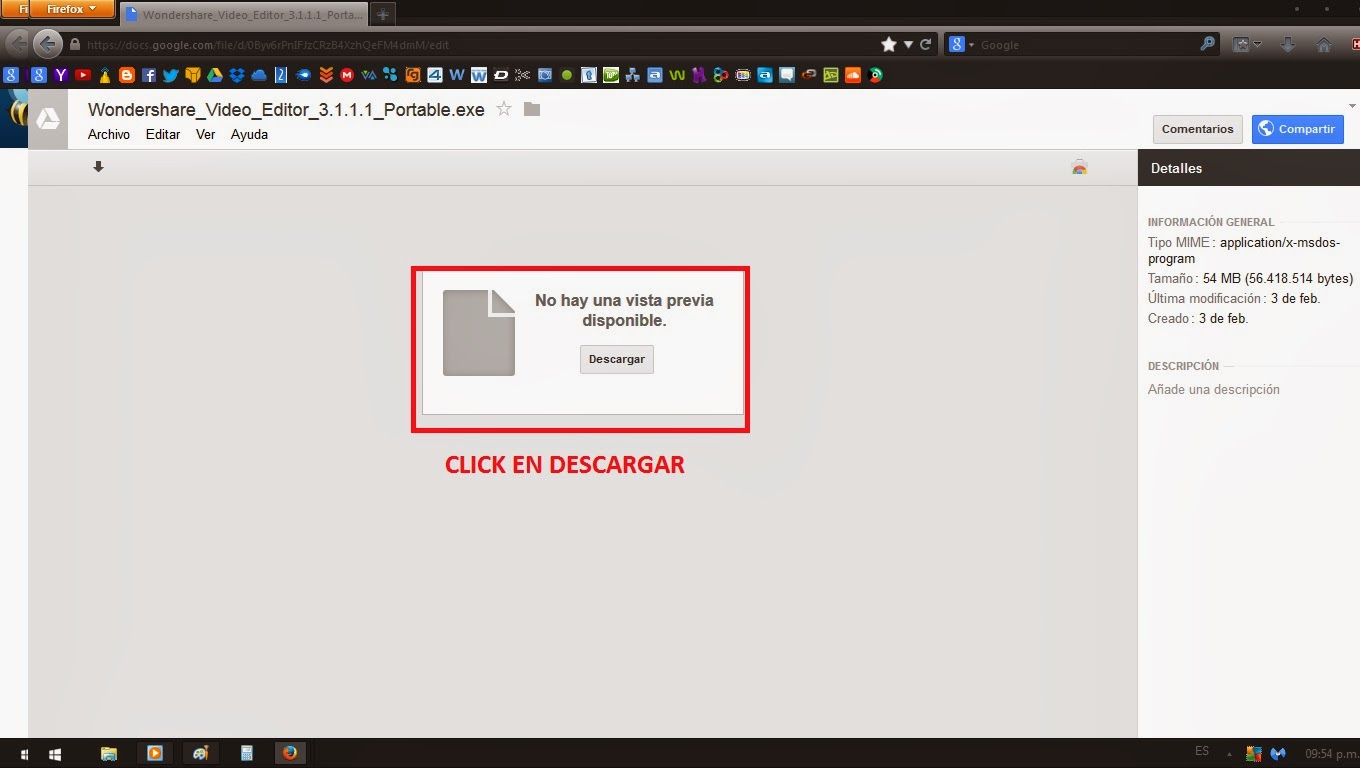Click the Detalles panel header
This screenshot has height=768, width=1360.
1249,168
